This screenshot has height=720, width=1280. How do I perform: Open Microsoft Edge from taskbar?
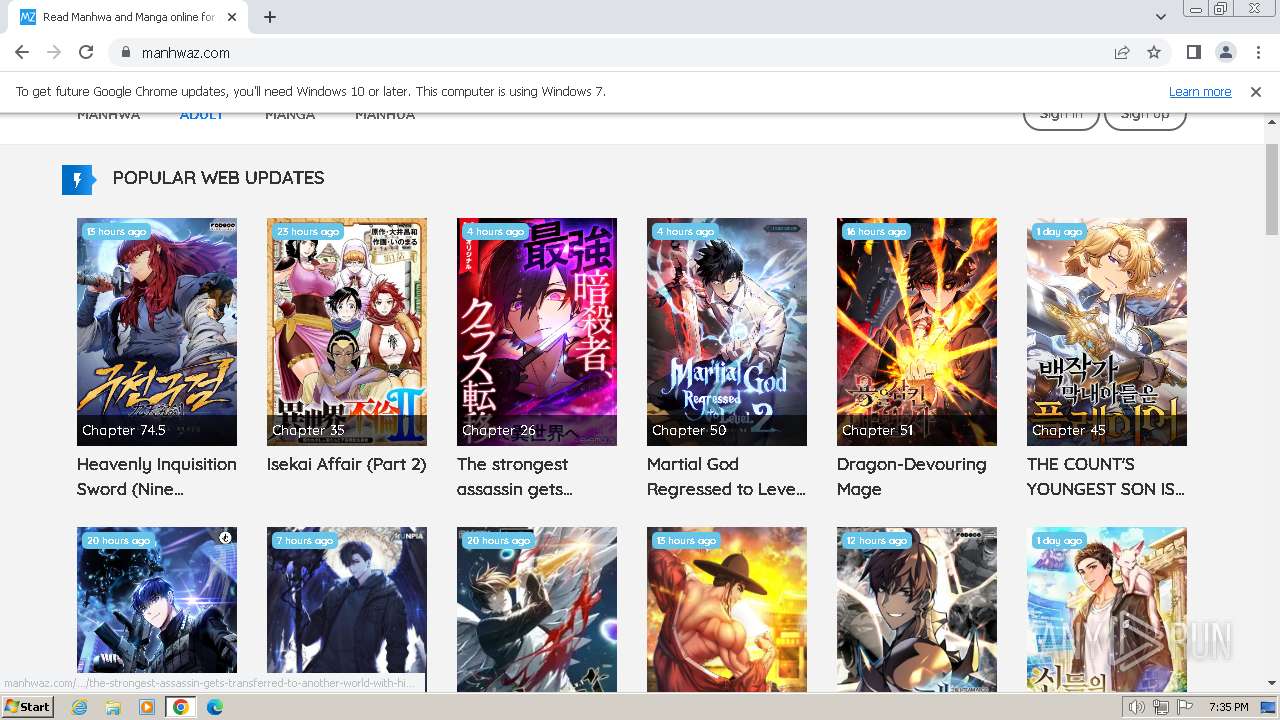[x=215, y=707]
